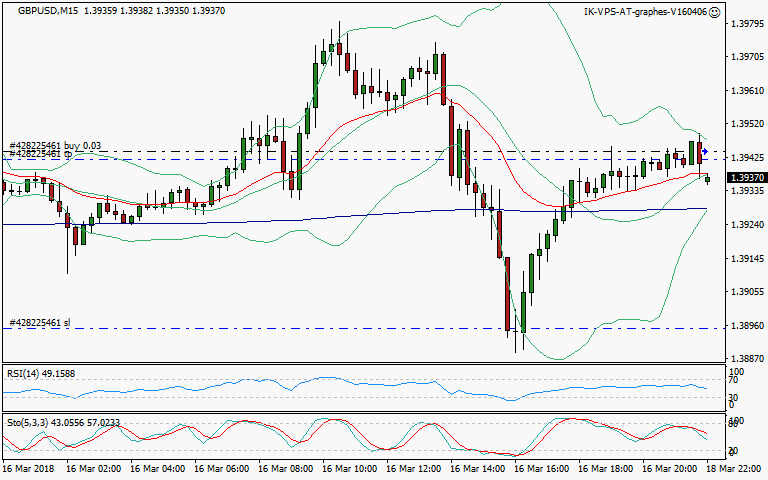Click the '16 Mar 06:00' time label

pyautogui.click(x=221, y=469)
